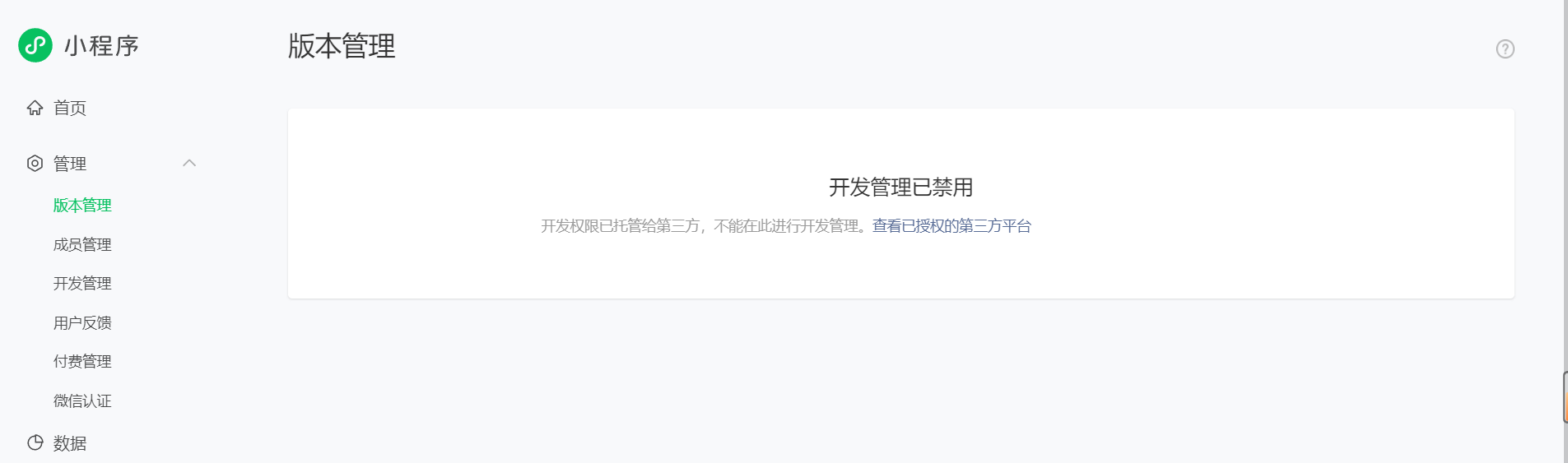This screenshot has height=463, width=1568.
Task: Click the 开发管理已禁用 heading text
Action: 901,188
